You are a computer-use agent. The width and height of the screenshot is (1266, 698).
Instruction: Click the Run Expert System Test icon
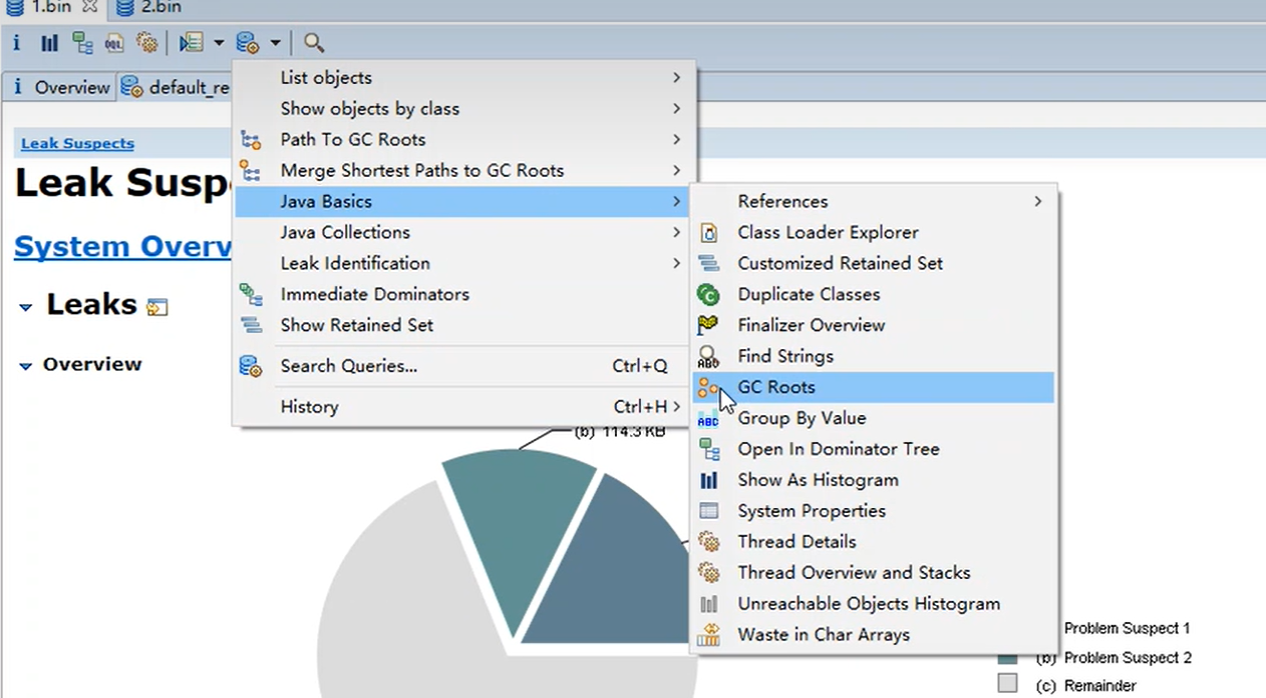tap(191, 43)
